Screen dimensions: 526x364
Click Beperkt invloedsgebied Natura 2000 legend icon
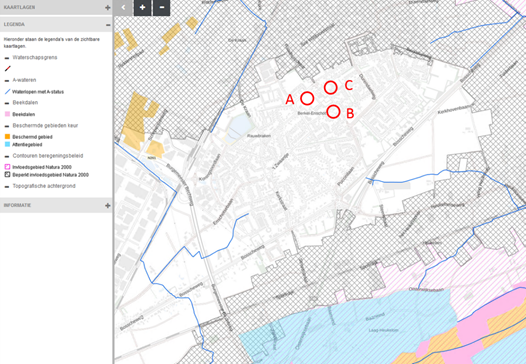pyautogui.click(x=7, y=175)
